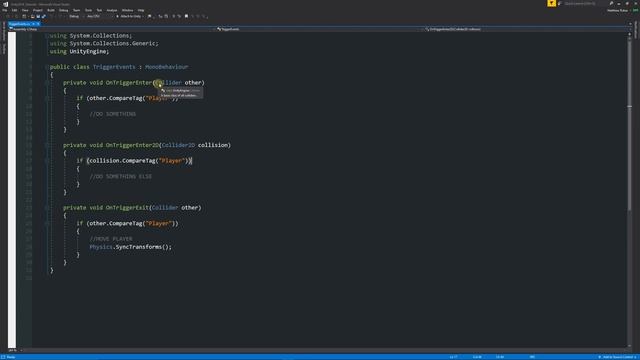
Task: Click the //DO SOMETHING ELSE comment
Action: [x=121, y=176]
